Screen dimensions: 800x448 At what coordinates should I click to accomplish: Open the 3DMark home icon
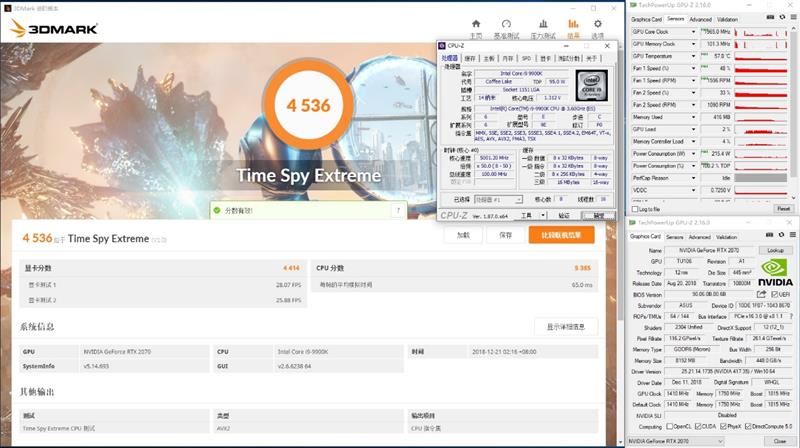click(x=476, y=24)
